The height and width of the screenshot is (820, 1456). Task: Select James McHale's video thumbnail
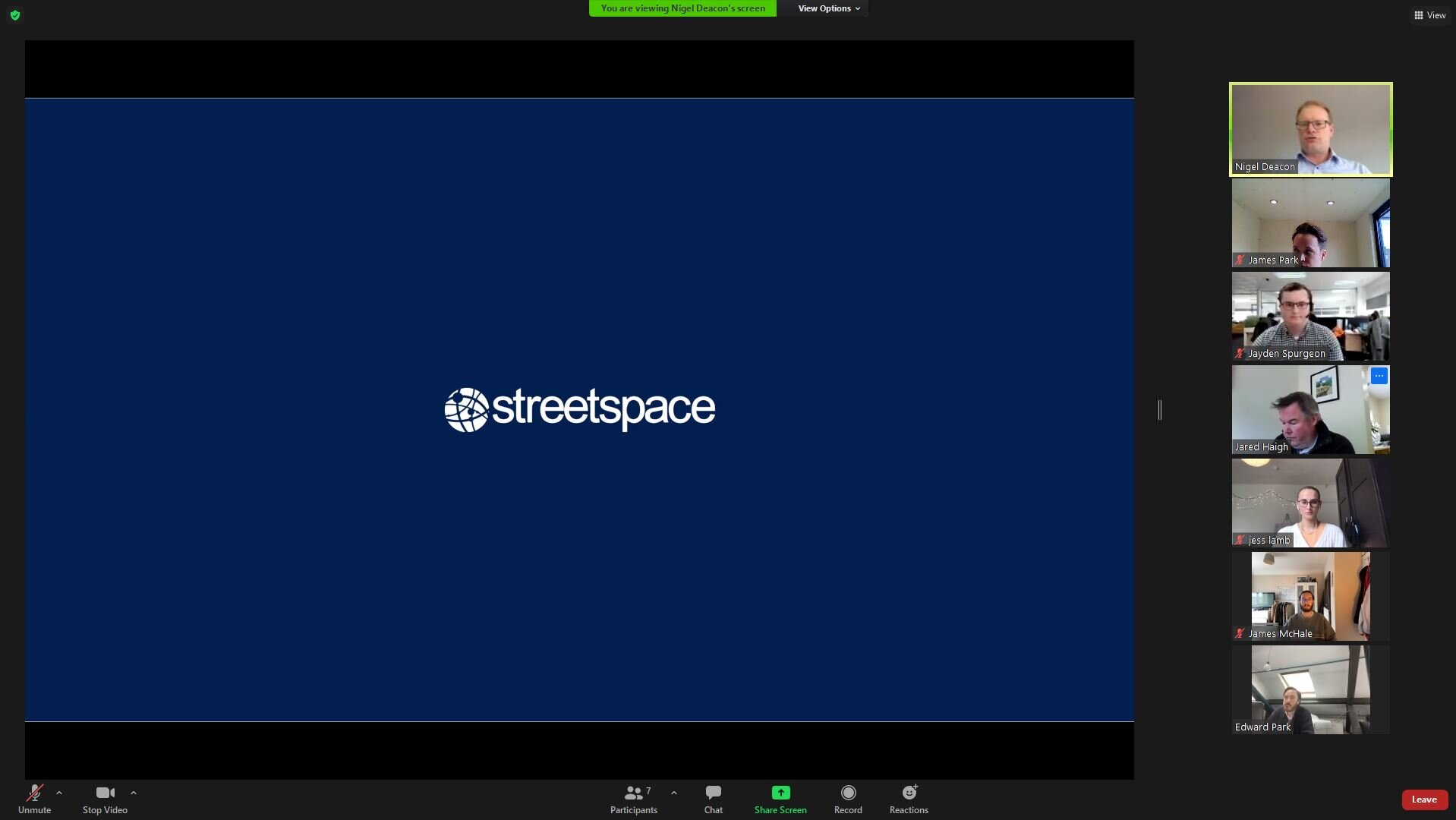point(1311,597)
